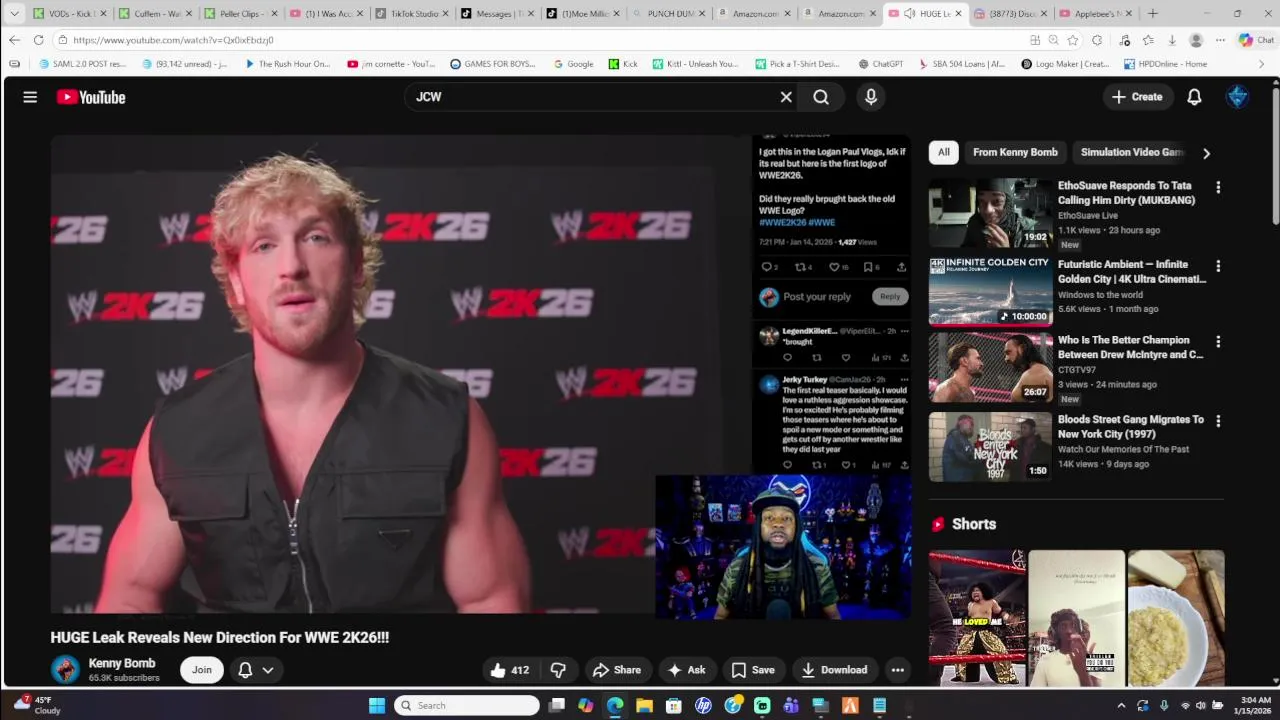This screenshot has height=720, width=1280.
Task: Show more filter chips with the arrow
Action: (1206, 153)
